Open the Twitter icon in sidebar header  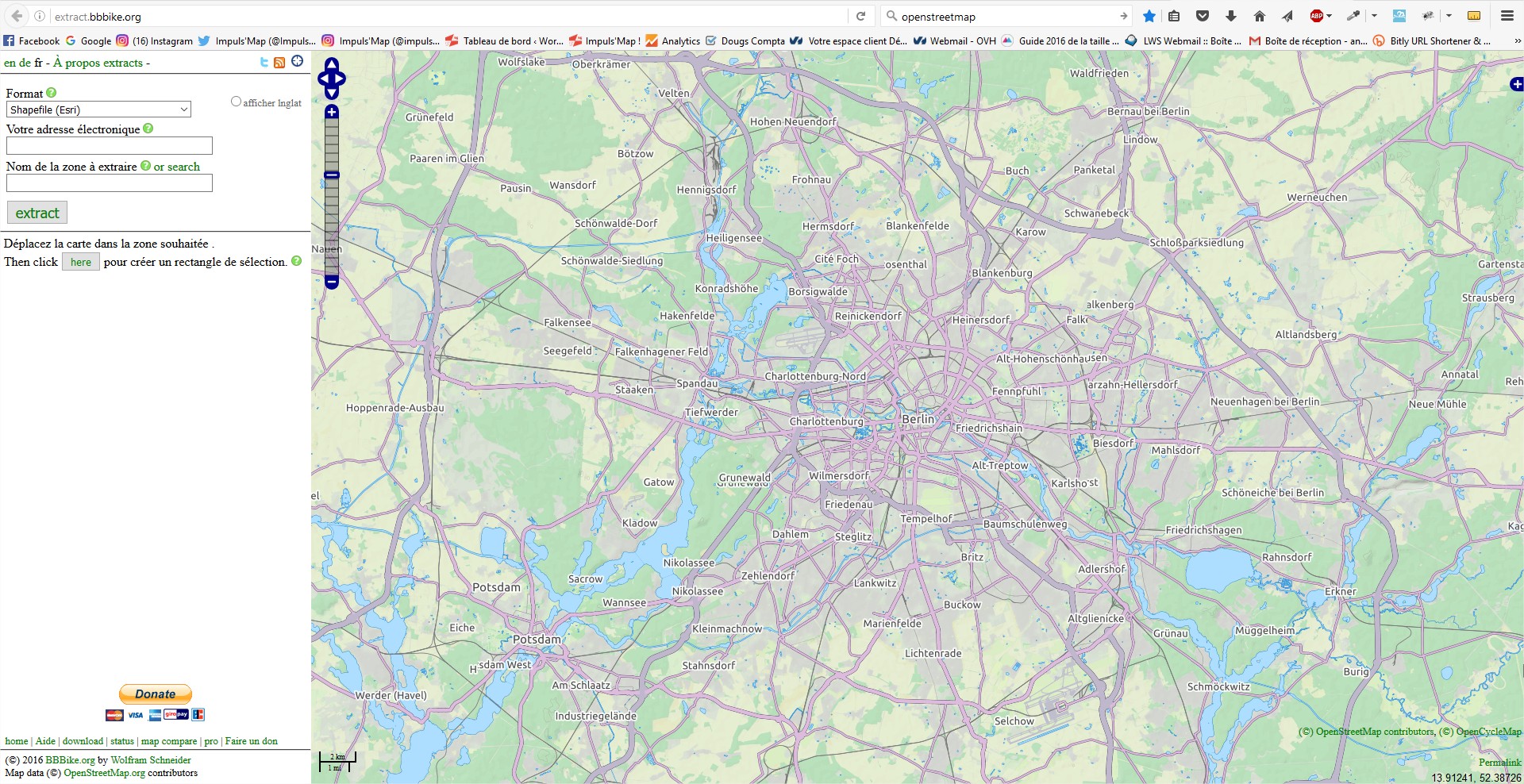pos(264,62)
